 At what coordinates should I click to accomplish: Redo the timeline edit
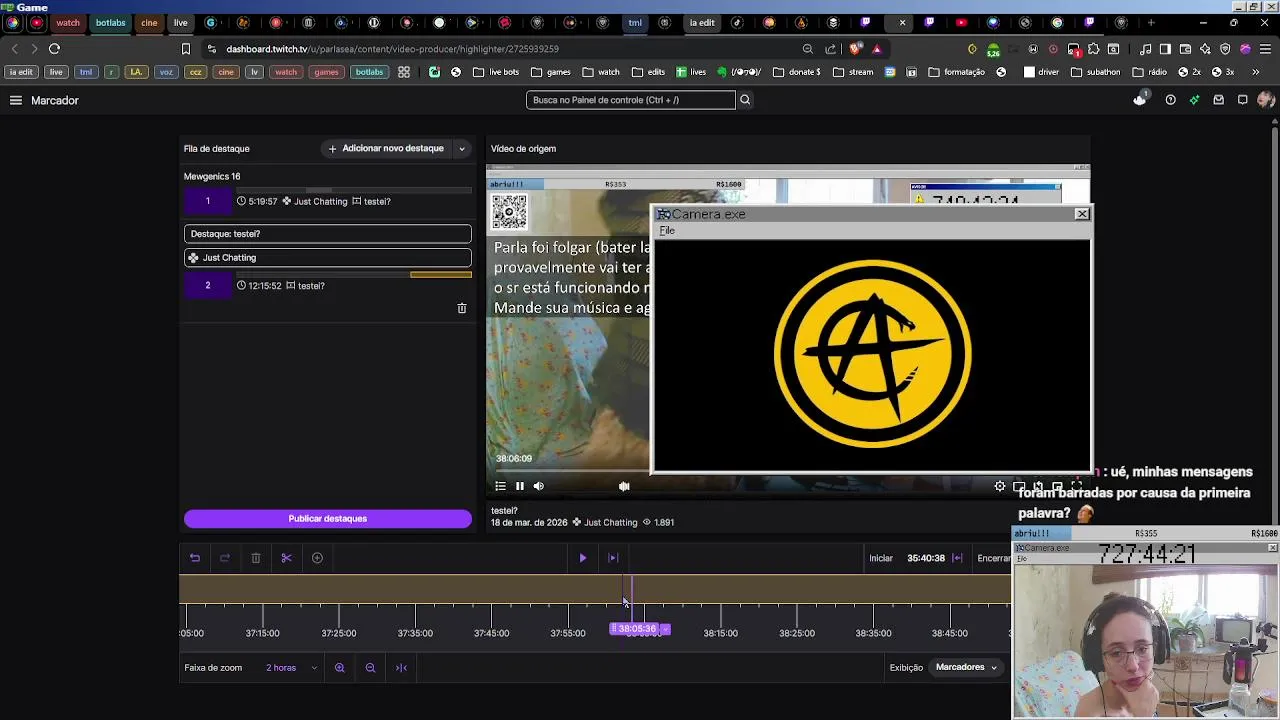[x=225, y=558]
